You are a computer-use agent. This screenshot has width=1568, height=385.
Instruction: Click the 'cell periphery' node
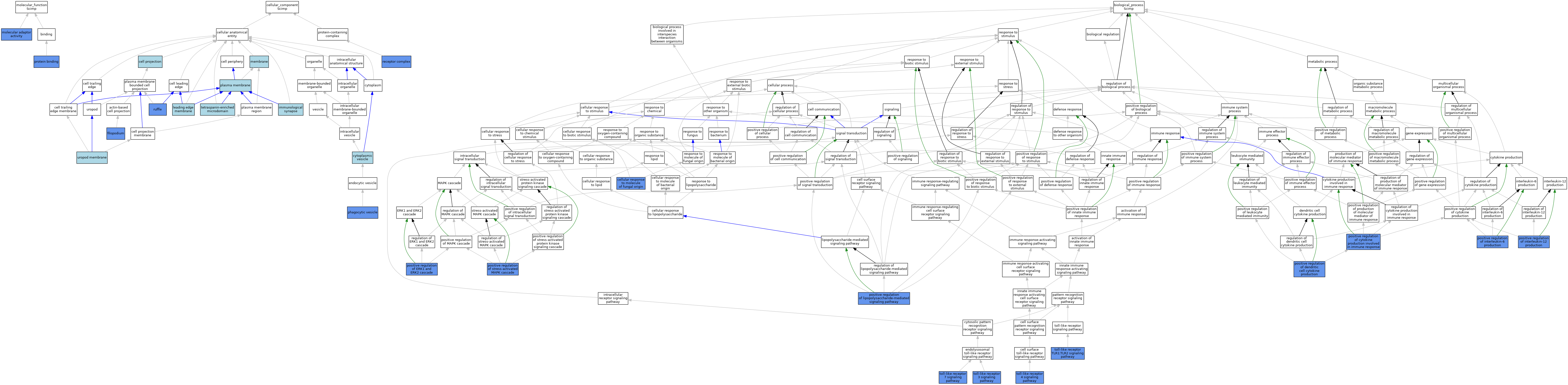[232, 61]
